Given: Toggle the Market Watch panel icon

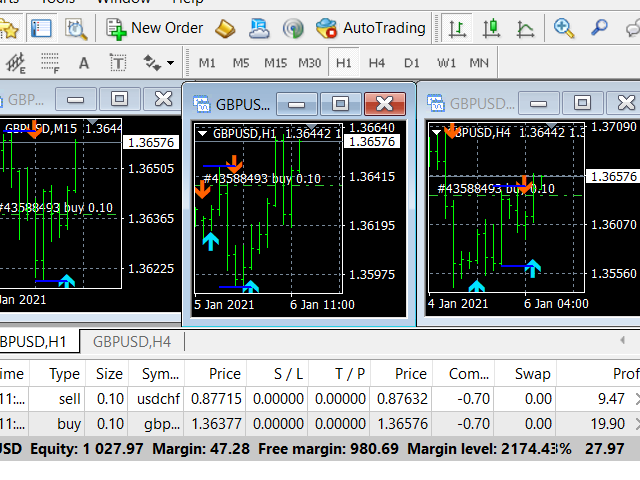Looking at the screenshot, I should coord(41,28).
